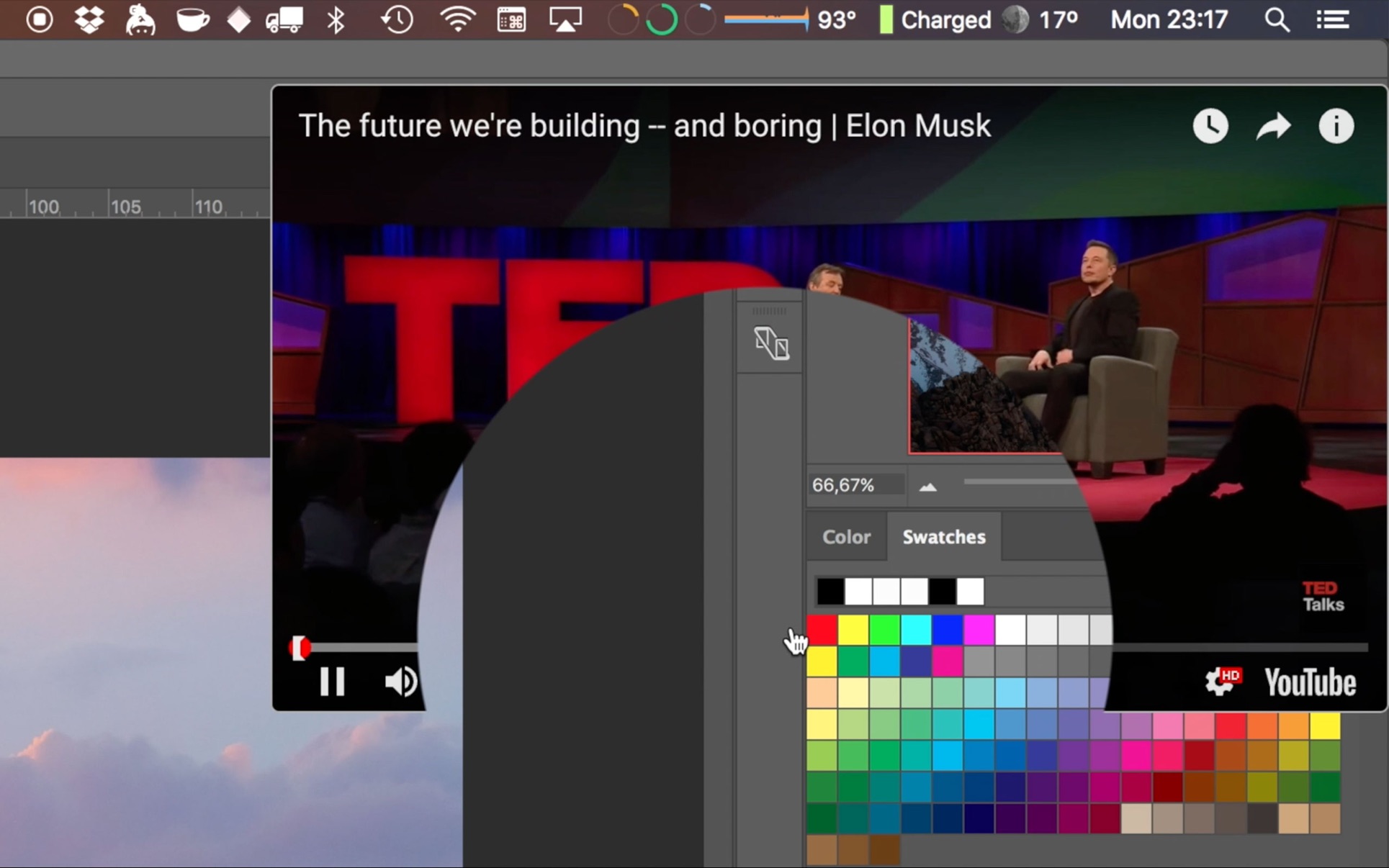Click the watch later clock icon
This screenshot has width=1389, height=868.
pyautogui.click(x=1210, y=125)
